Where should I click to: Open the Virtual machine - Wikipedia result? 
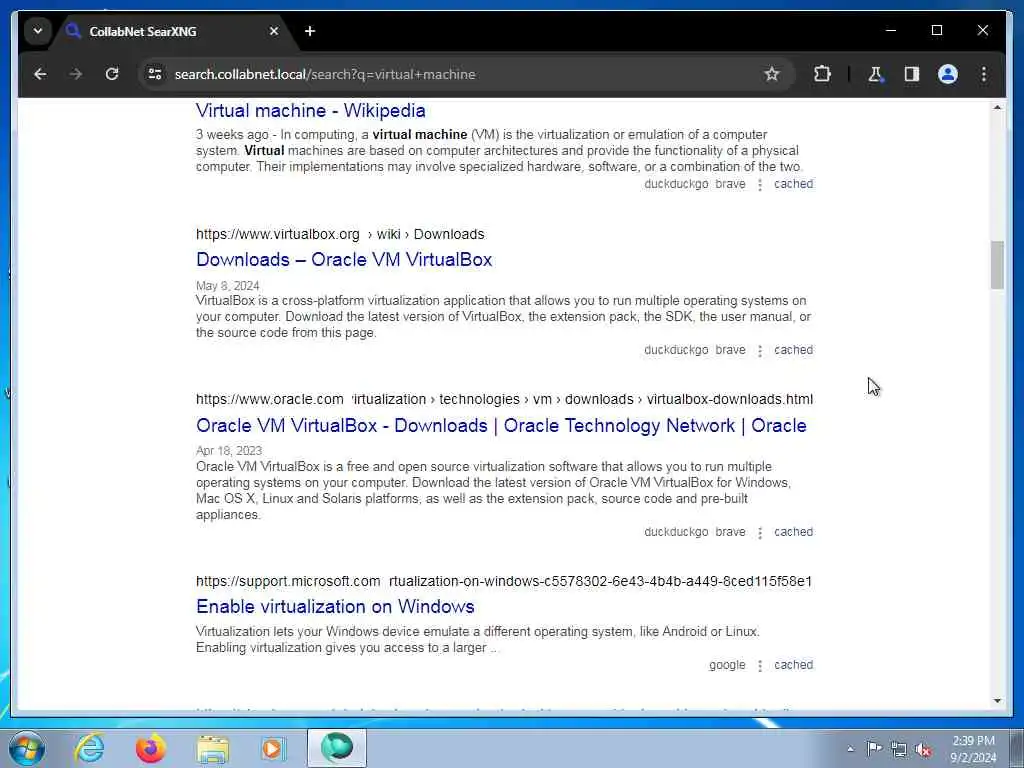pyautogui.click(x=311, y=110)
